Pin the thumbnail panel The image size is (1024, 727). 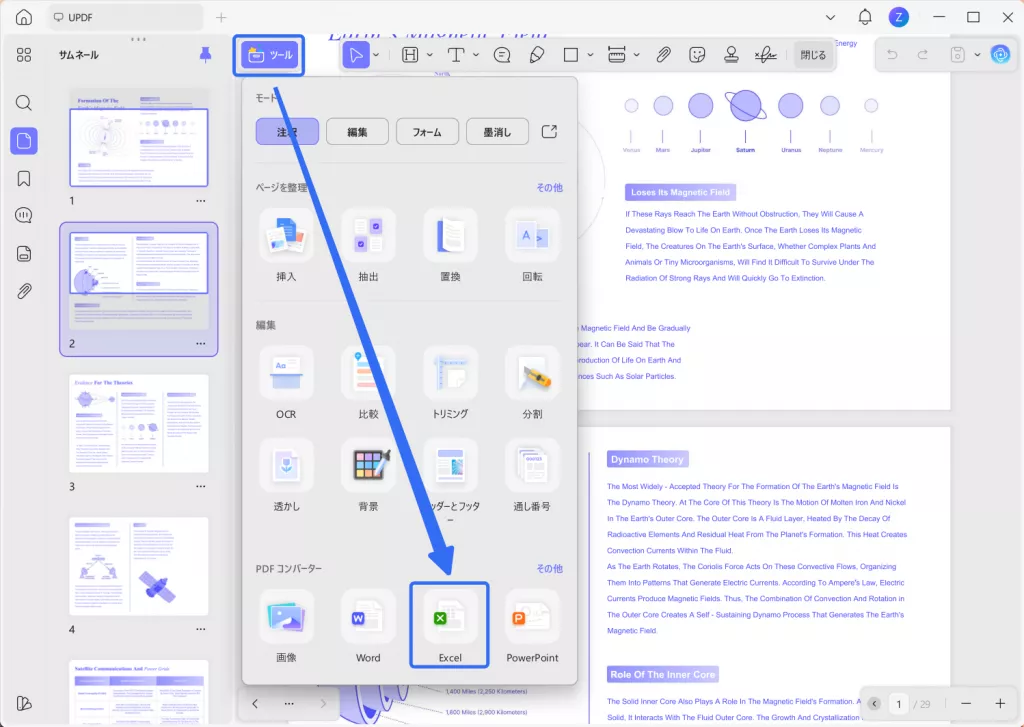tap(205, 55)
